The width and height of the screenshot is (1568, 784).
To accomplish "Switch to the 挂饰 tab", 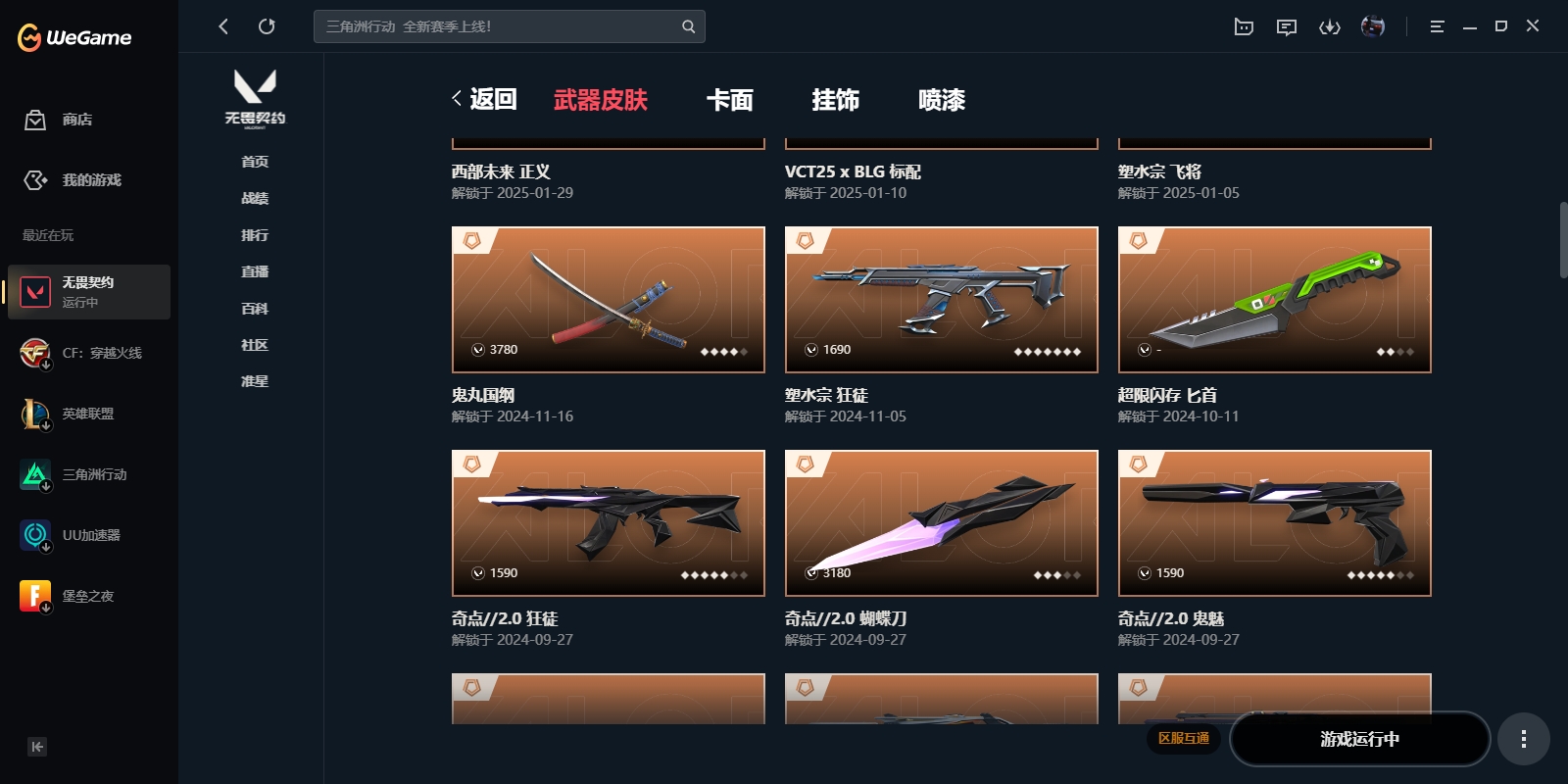I will 836,100.
